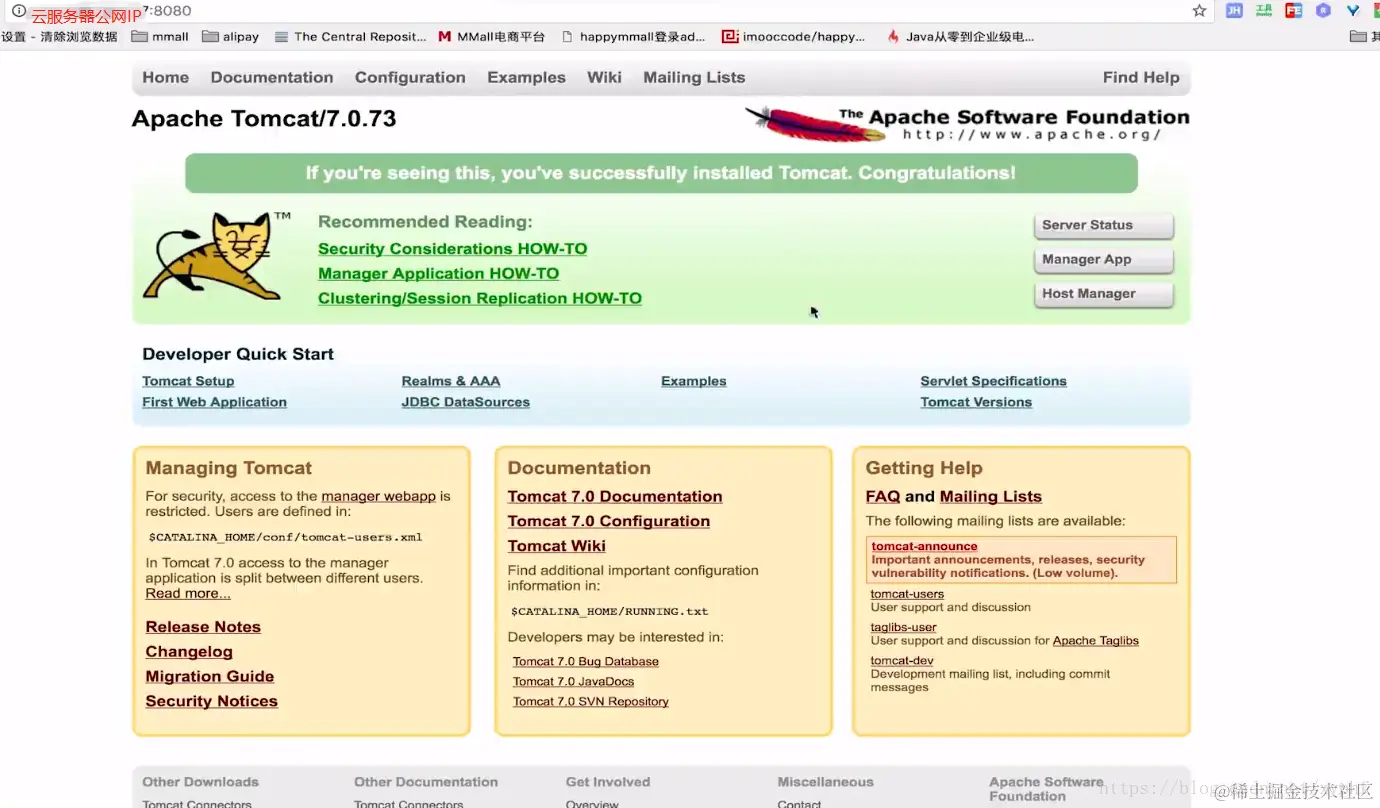Viewport: 1380px width, 808px height.
Task: Click the Read more... link
Action: click(188, 594)
